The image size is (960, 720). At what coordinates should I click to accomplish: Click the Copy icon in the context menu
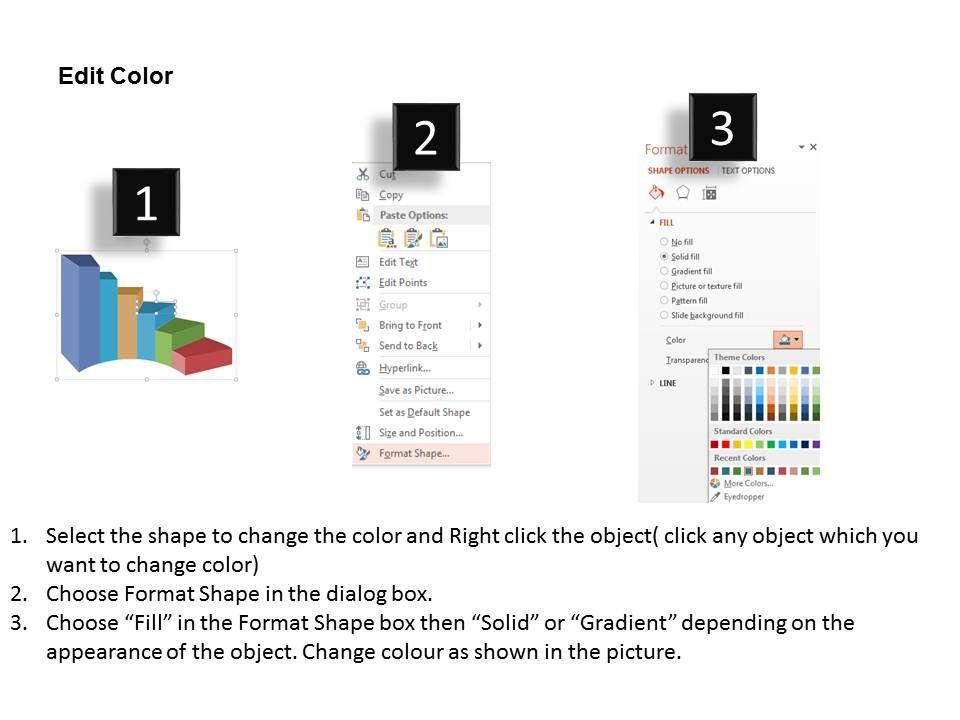coord(362,195)
